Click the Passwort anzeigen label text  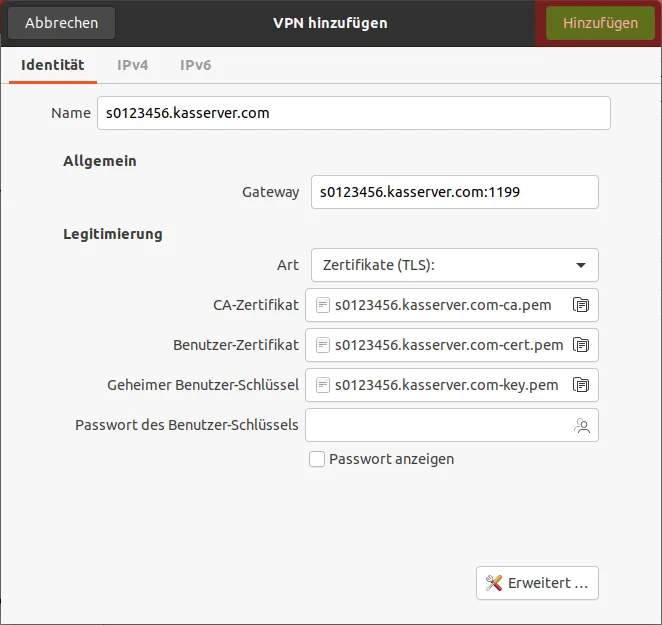[x=391, y=459]
